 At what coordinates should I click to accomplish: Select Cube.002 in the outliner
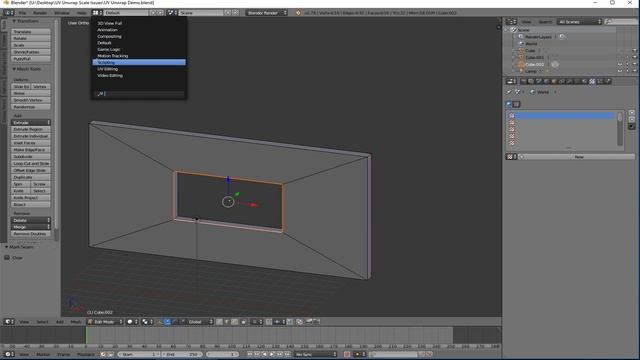[534, 64]
